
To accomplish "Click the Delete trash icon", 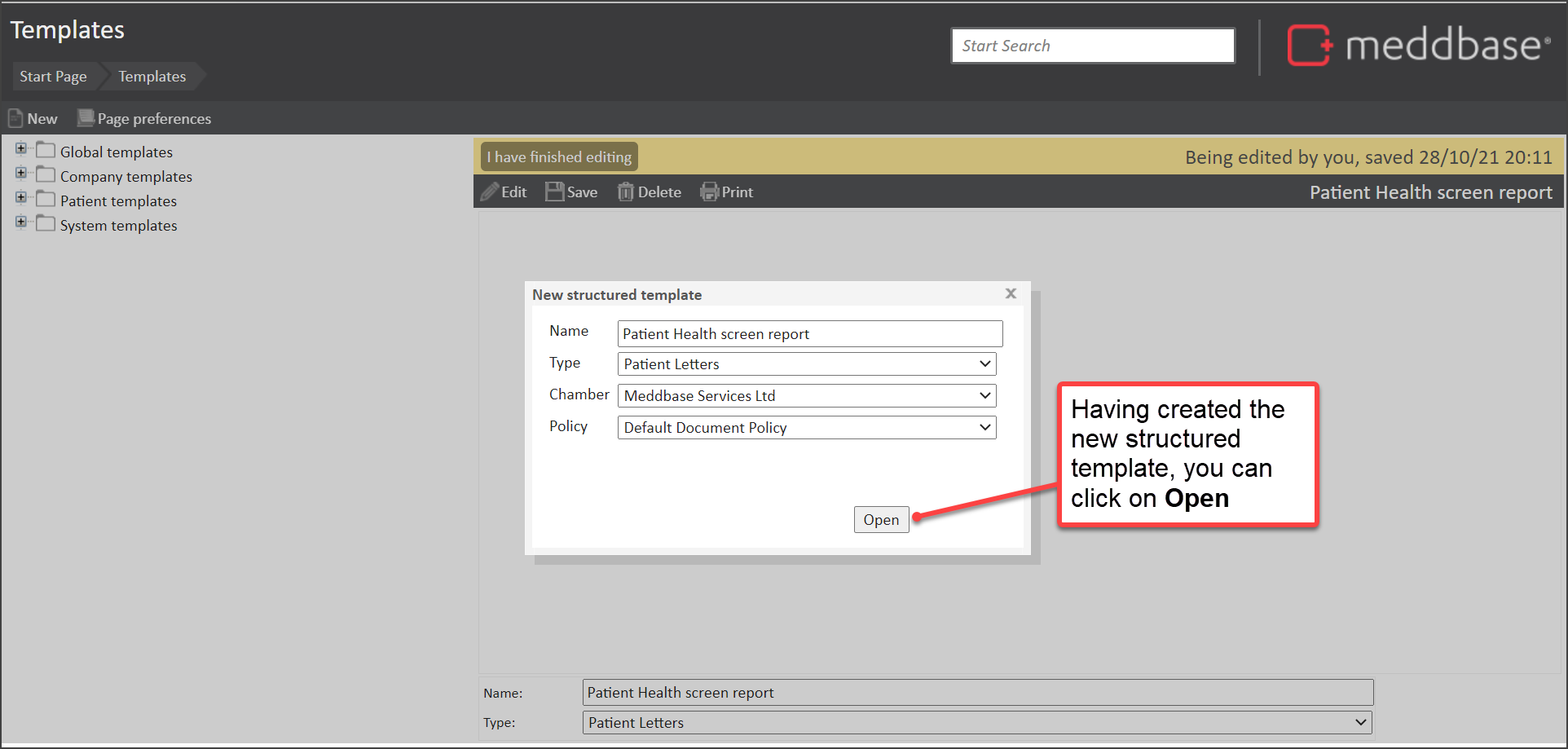I will 626,192.
